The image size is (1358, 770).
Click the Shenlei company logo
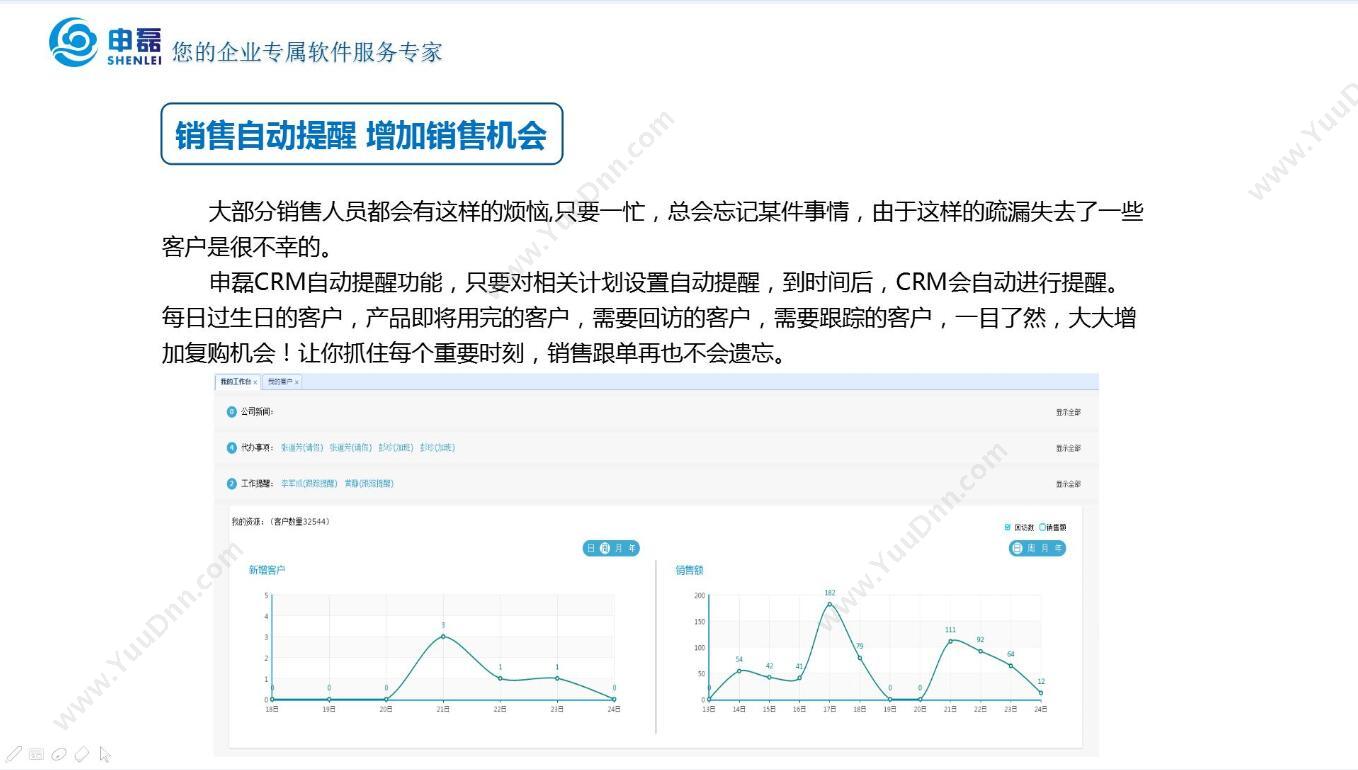104,42
